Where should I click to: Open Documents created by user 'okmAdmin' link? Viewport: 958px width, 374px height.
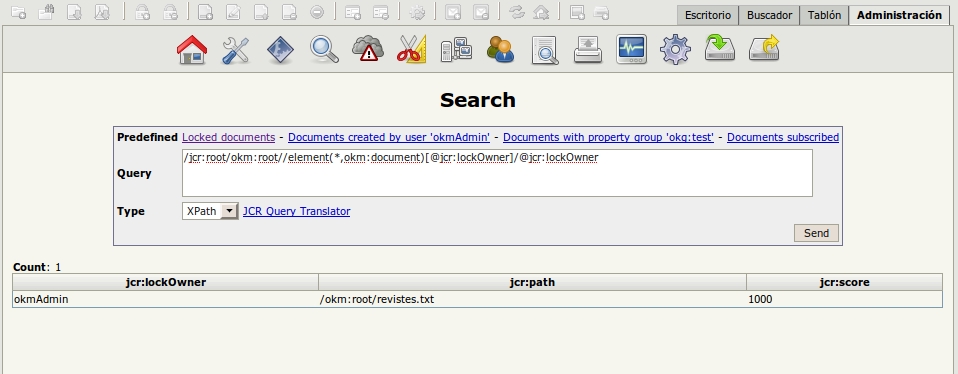pyautogui.click(x=389, y=138)
